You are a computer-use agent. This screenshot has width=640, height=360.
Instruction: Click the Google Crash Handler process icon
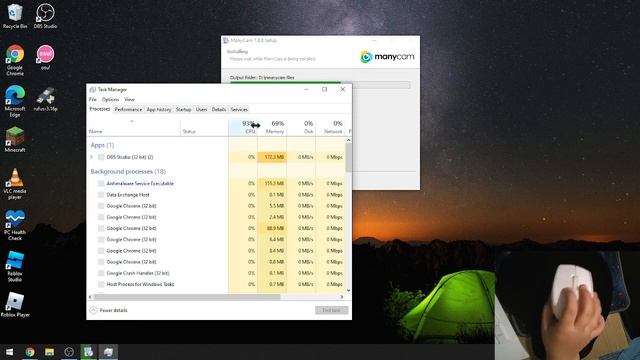[x=101, y=273]
